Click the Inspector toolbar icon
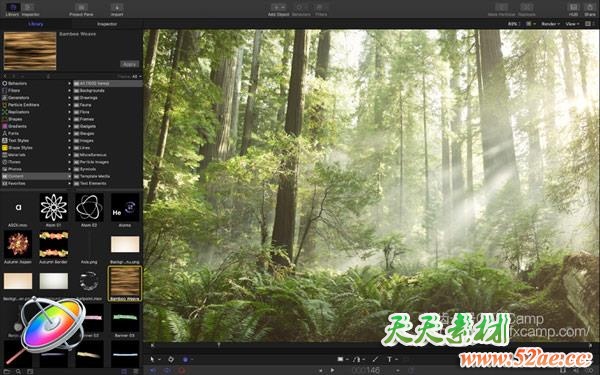Screen dimensions: 600x375 [x=29, y=7]
